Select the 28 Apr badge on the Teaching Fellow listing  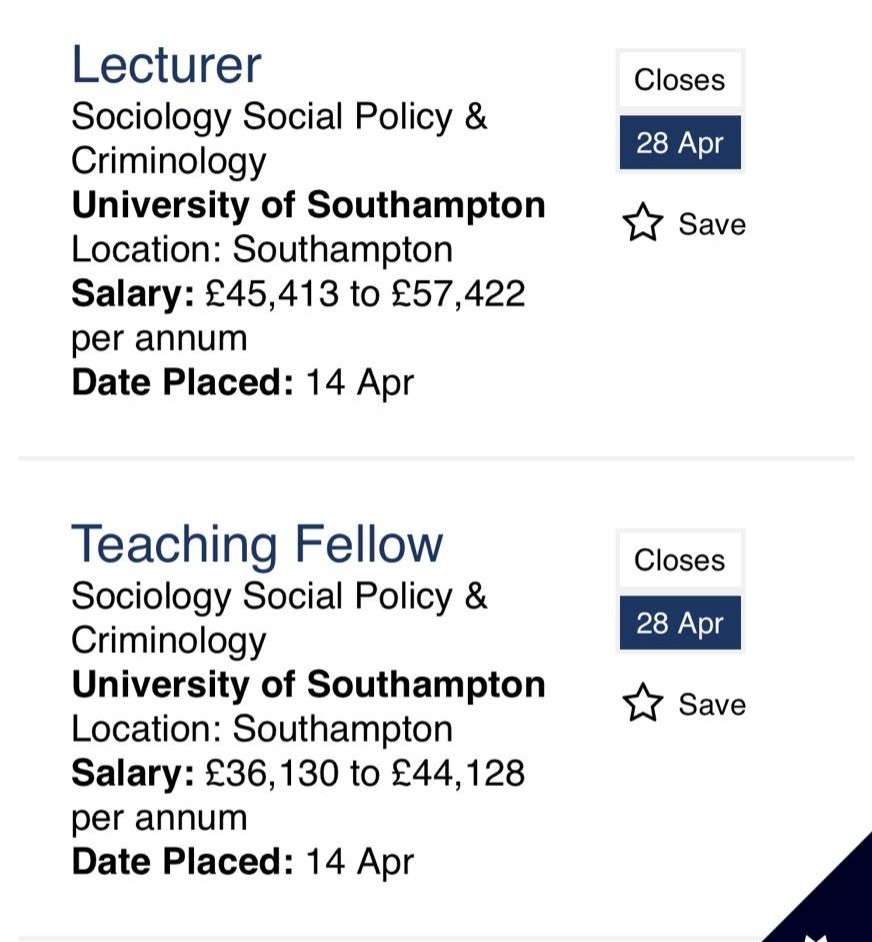(x=679, y=623)
